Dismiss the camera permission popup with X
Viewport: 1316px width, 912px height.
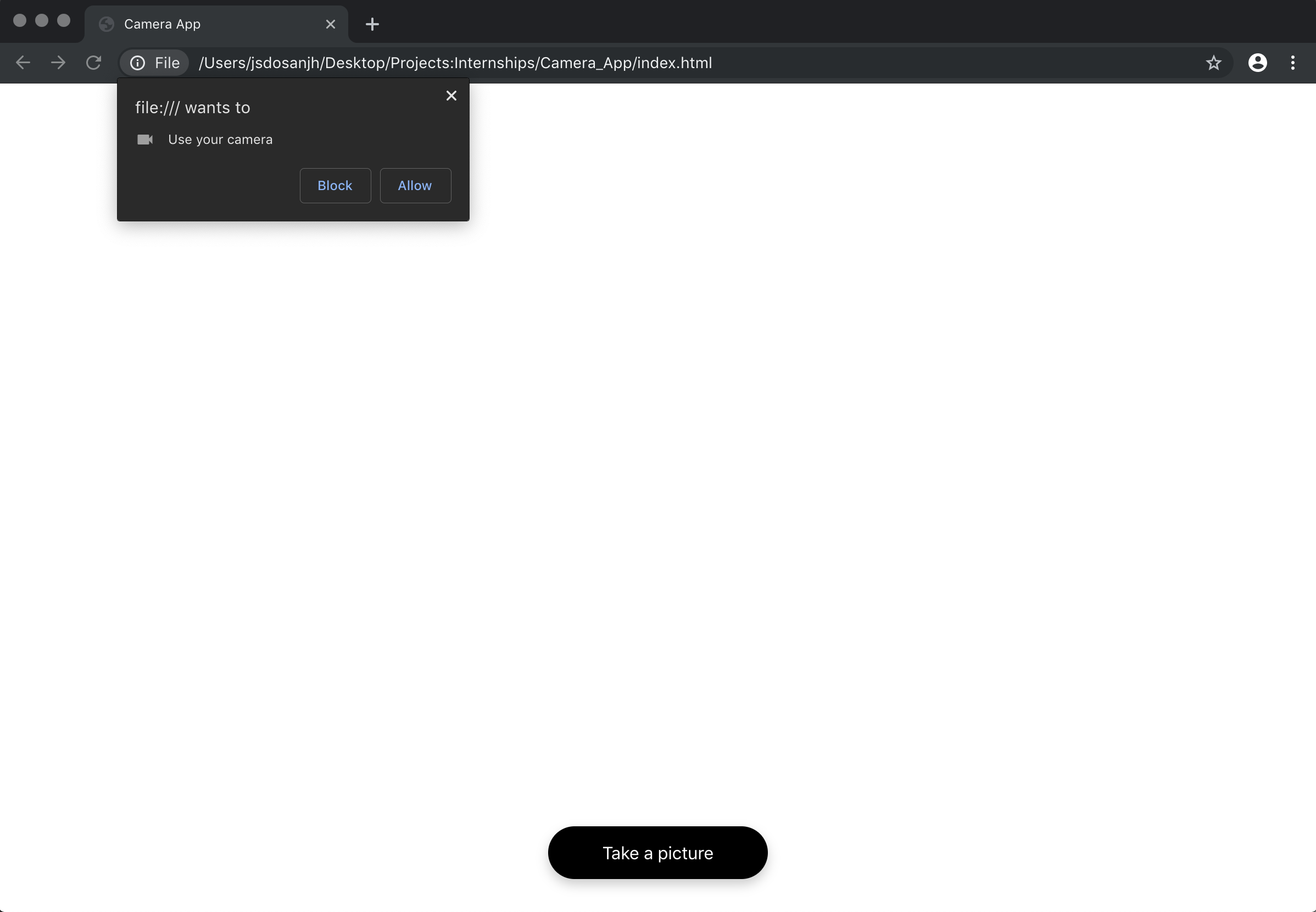click(451, 96)
